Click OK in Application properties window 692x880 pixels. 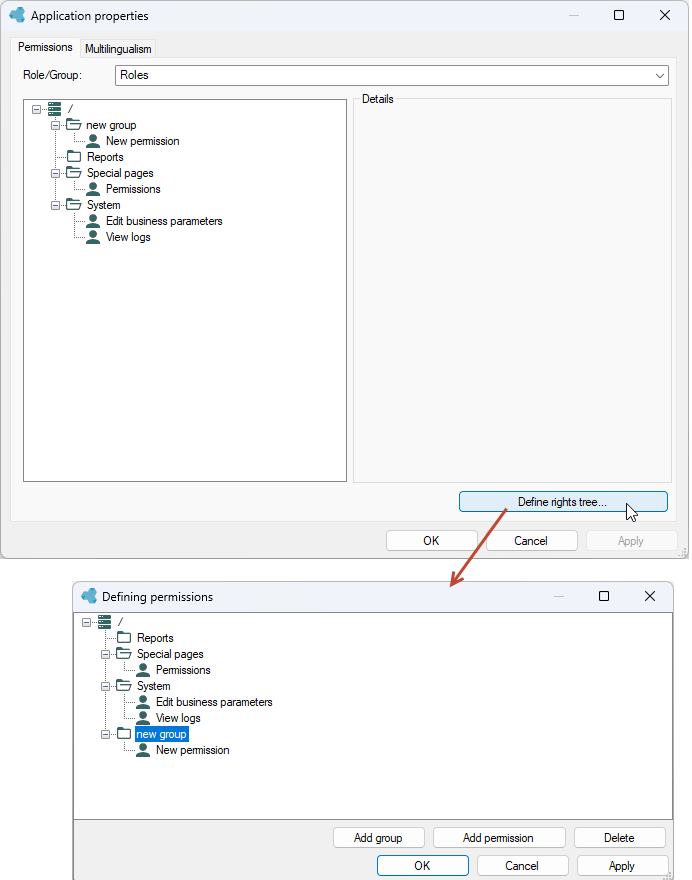pos(431,540)
